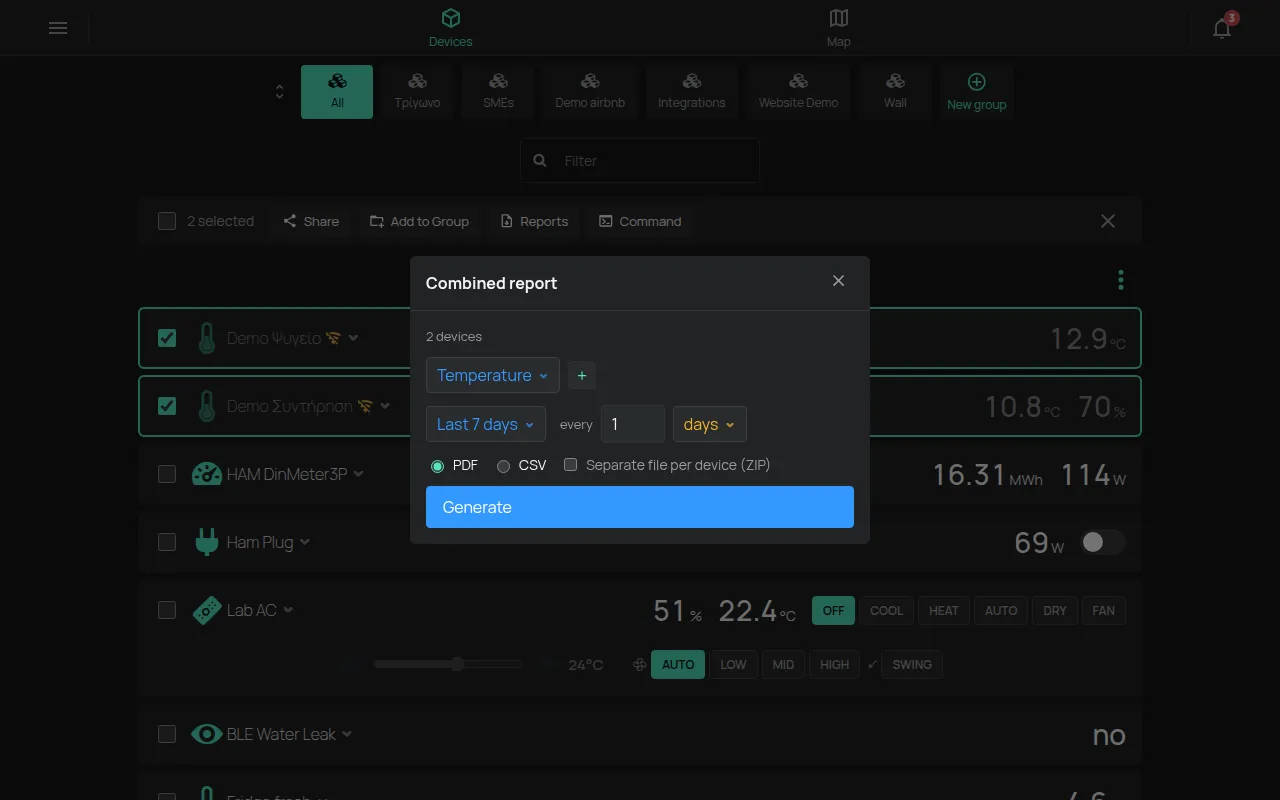Select the CSV radio button
The image size is (1280, 800).
pyautogui.click(x=504, y=466)
